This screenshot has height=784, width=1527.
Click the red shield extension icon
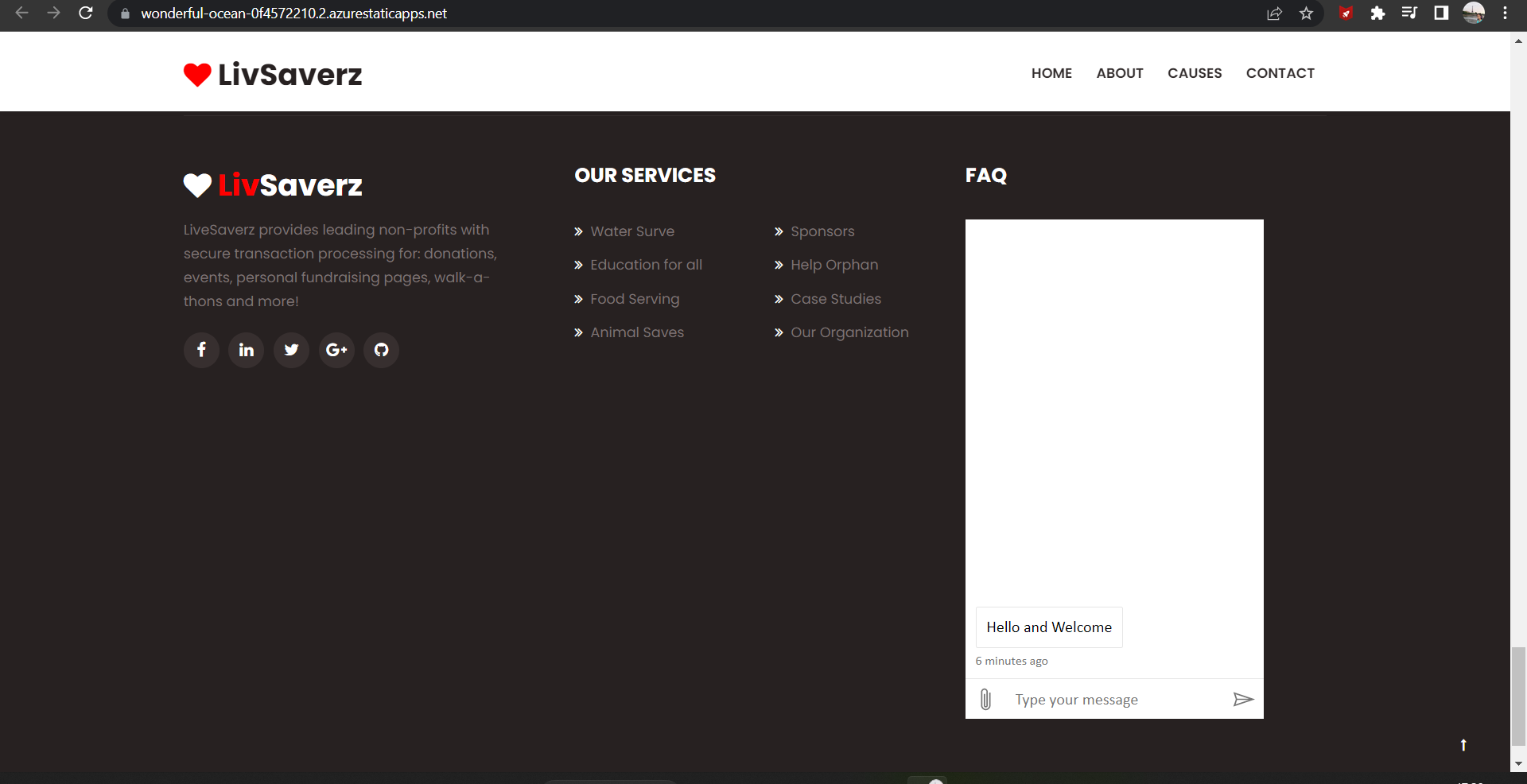[x=1346, y=13]
